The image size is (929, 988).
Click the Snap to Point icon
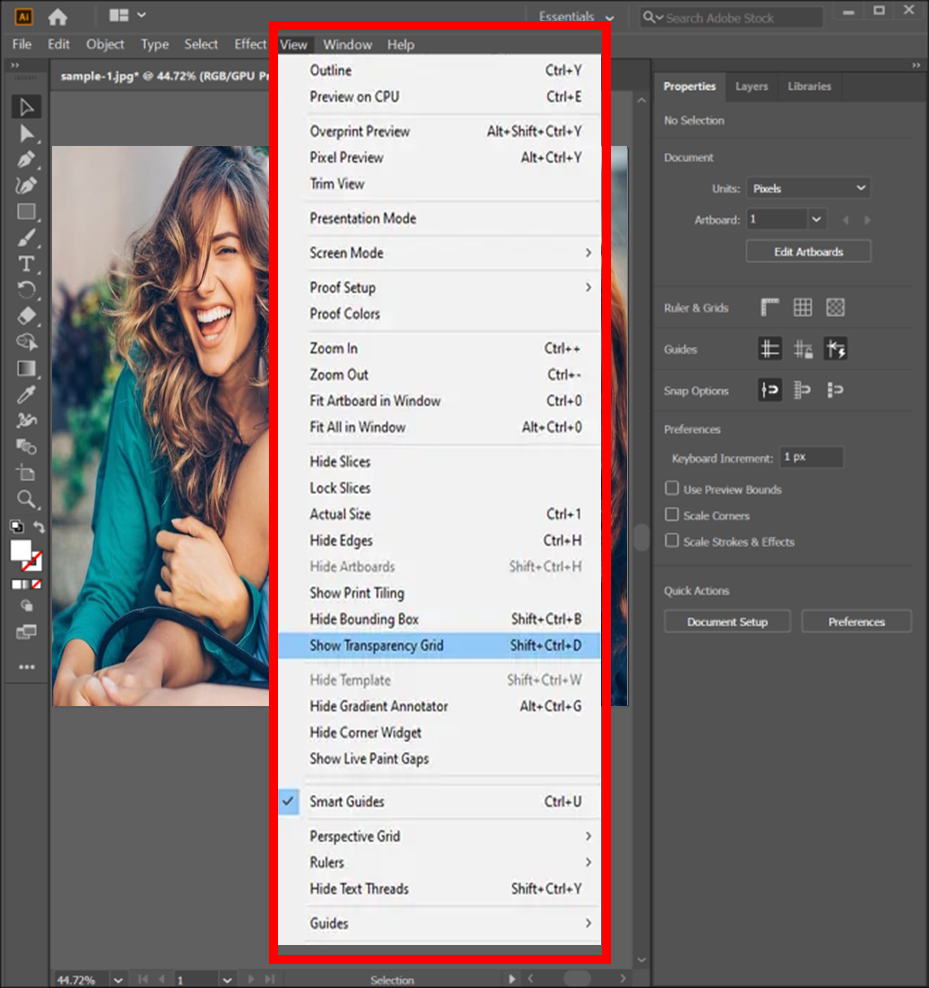[770, 390]
